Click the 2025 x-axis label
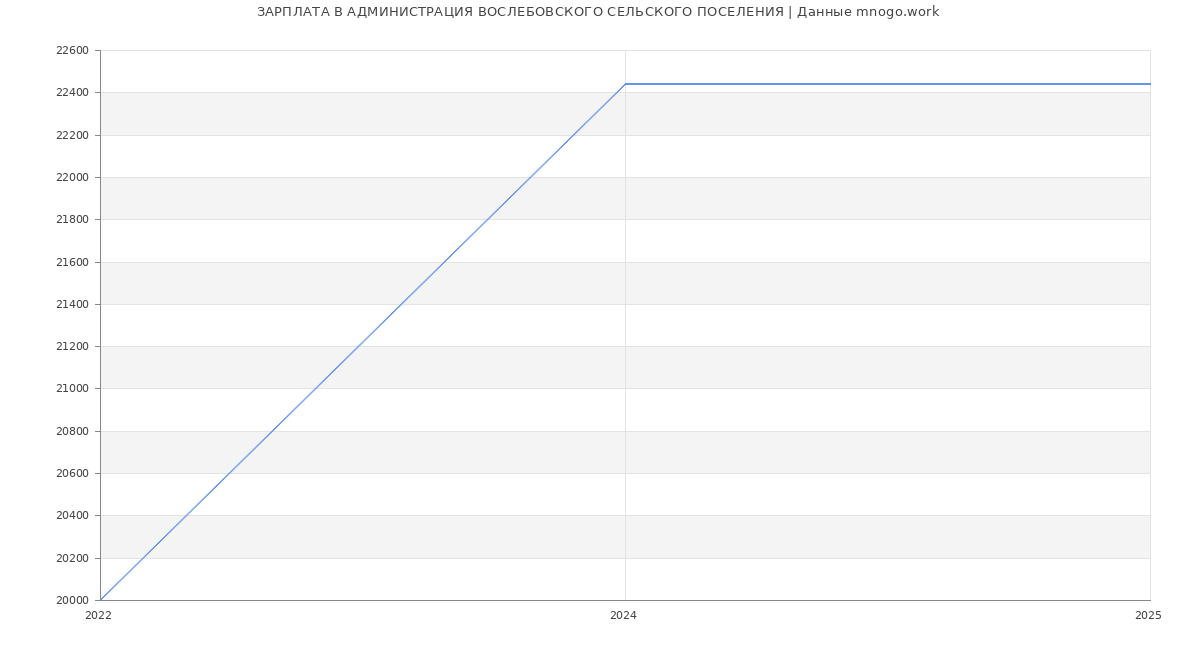 pyautogui.click(x=1148, y=616)
